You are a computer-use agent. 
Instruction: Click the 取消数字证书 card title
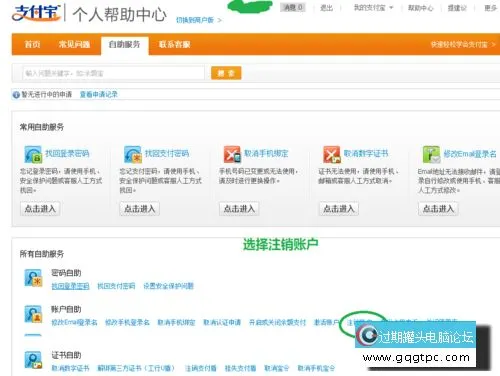coord(366,153)
